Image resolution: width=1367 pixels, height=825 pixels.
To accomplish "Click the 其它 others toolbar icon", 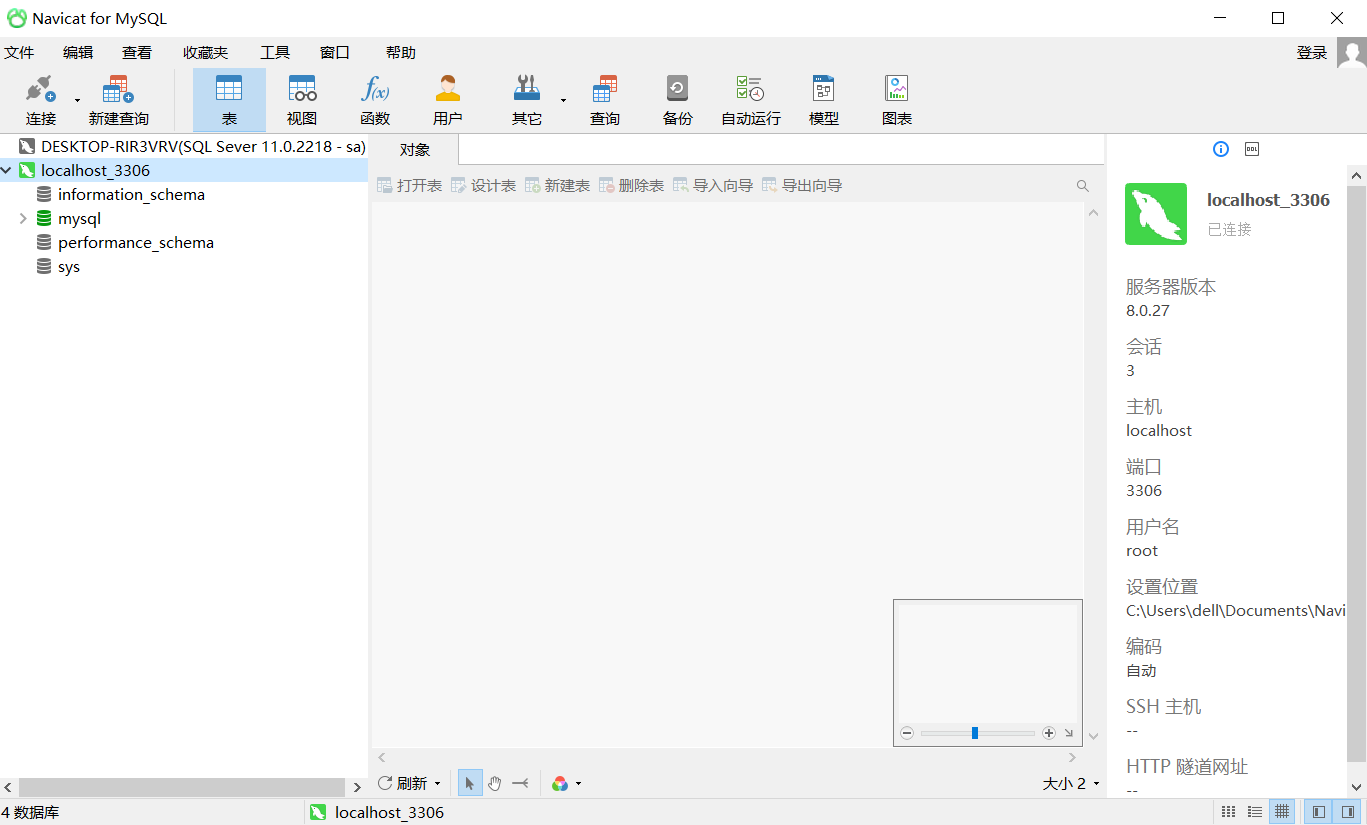I will (527, 100).
